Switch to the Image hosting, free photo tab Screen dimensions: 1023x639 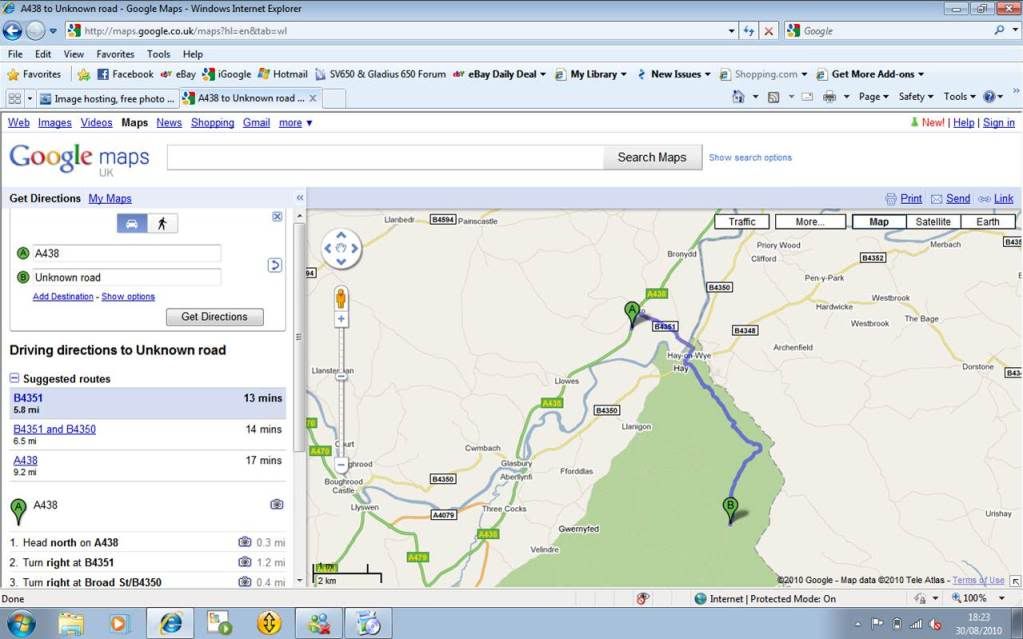[108, 99]
